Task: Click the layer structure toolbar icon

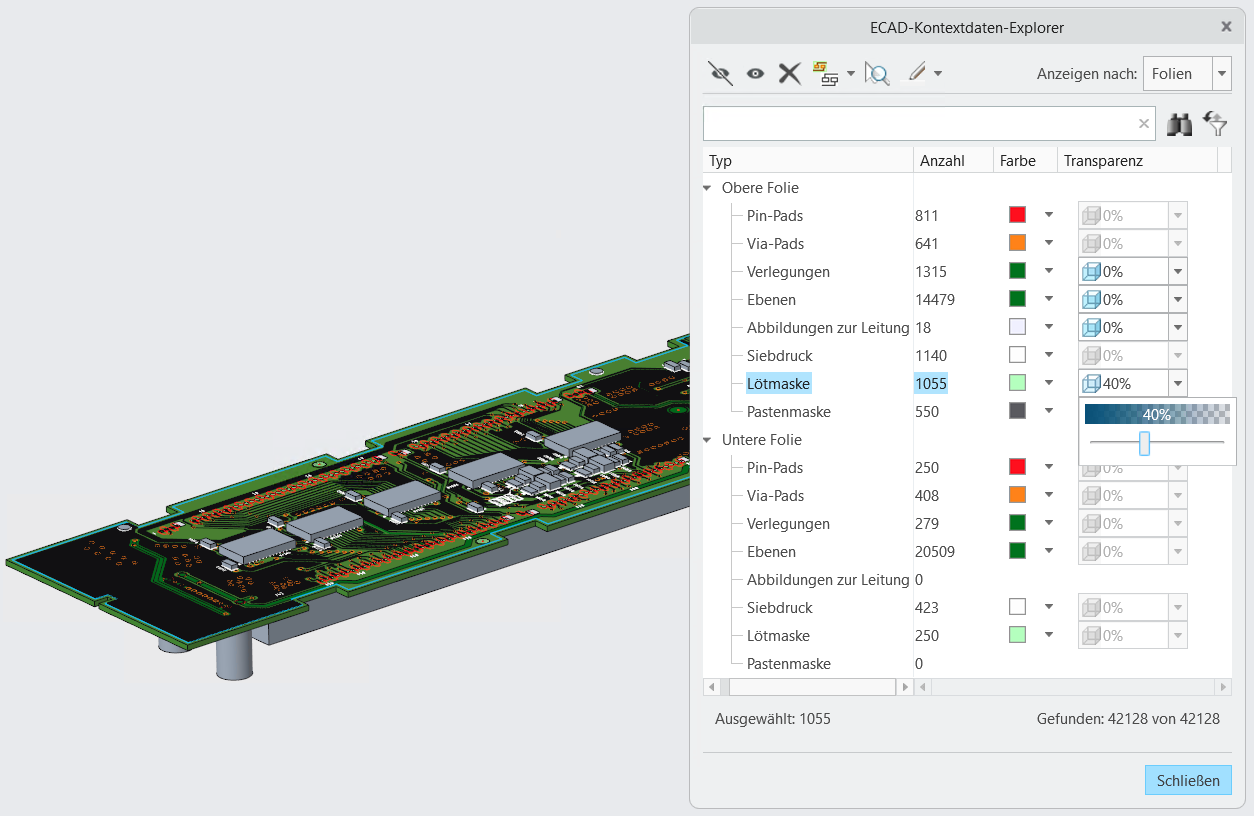Action: 825,73
